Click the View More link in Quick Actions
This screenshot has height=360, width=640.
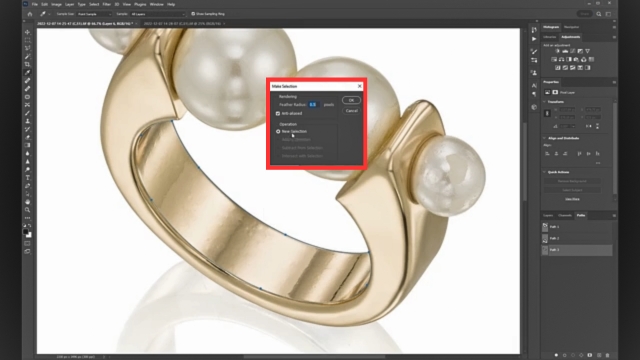tap(572, 199)
